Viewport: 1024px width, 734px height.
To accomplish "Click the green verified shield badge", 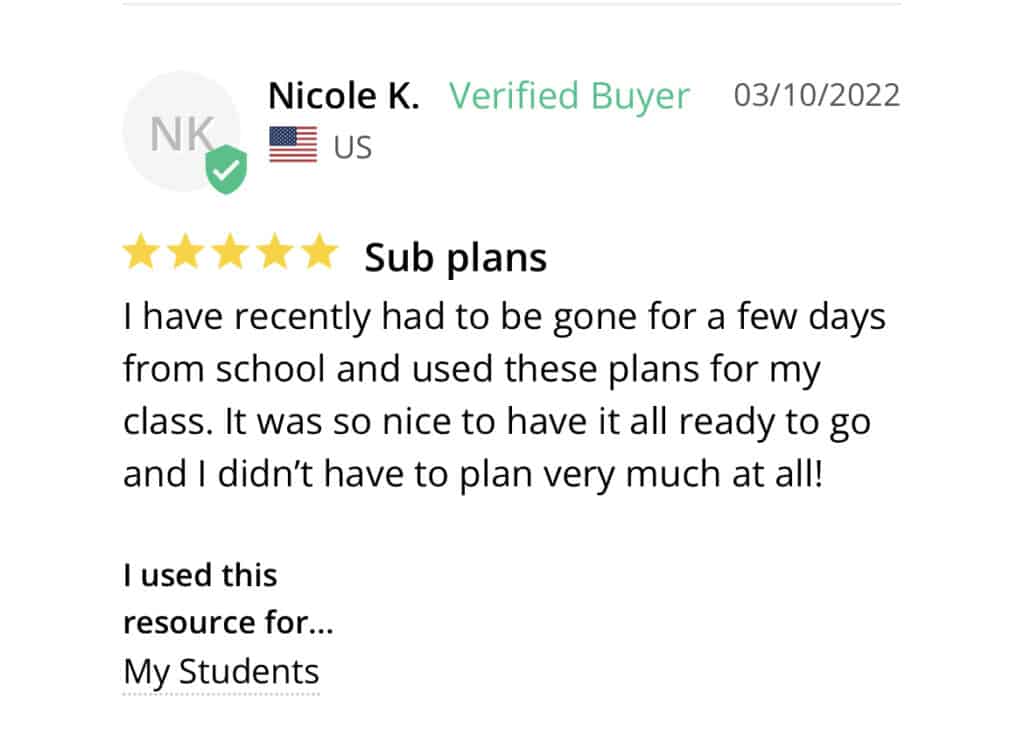I will (226, 169).
